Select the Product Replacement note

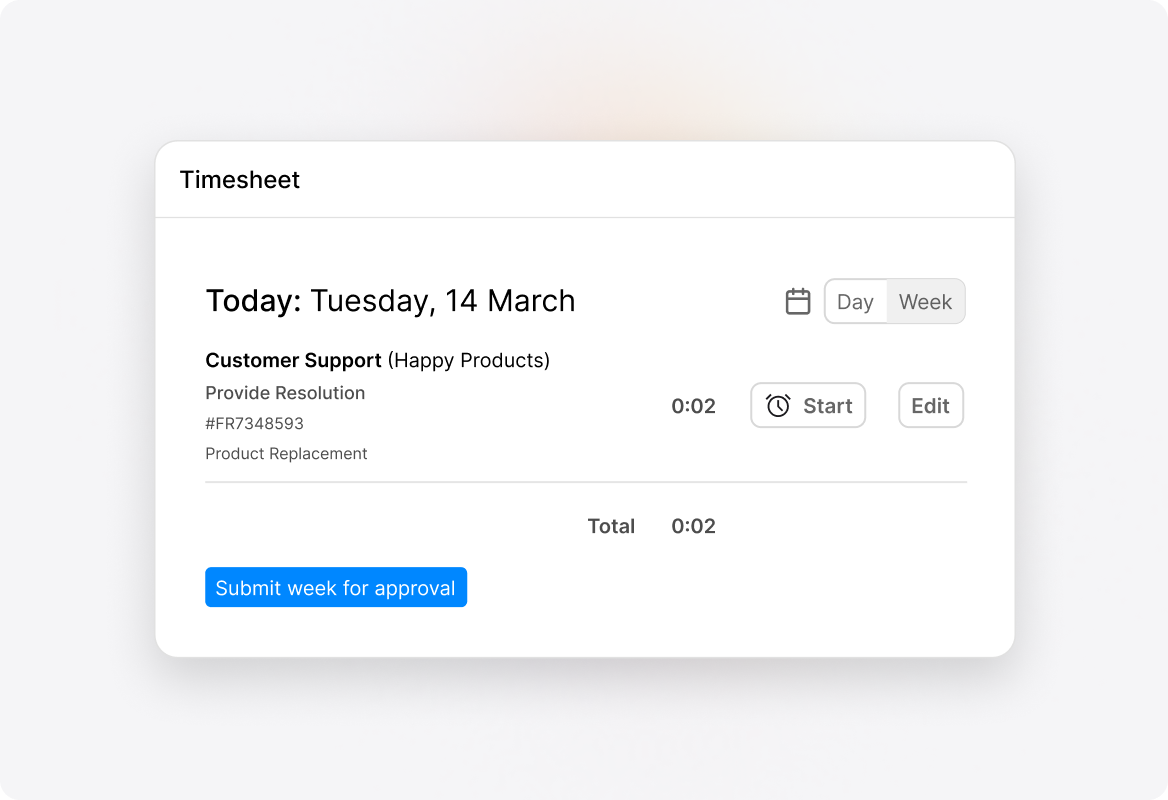click(286, 453)
